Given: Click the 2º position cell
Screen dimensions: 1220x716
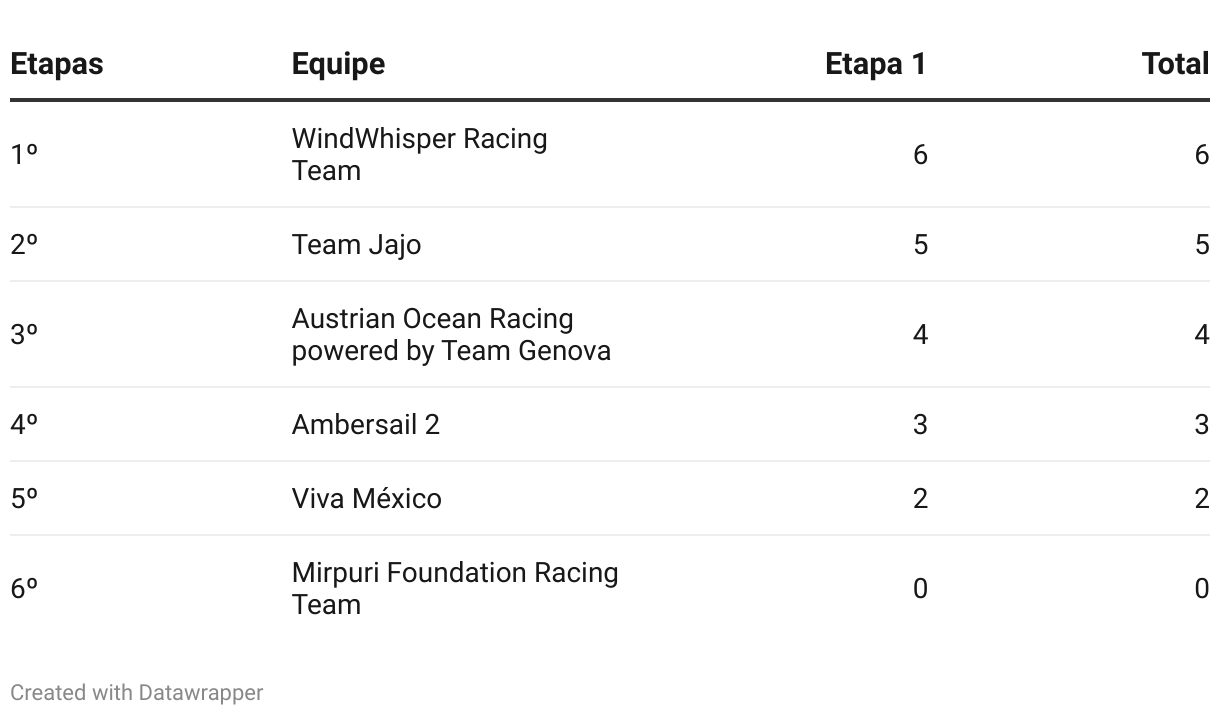Looking at the screenshot, I should coord(24,245).
